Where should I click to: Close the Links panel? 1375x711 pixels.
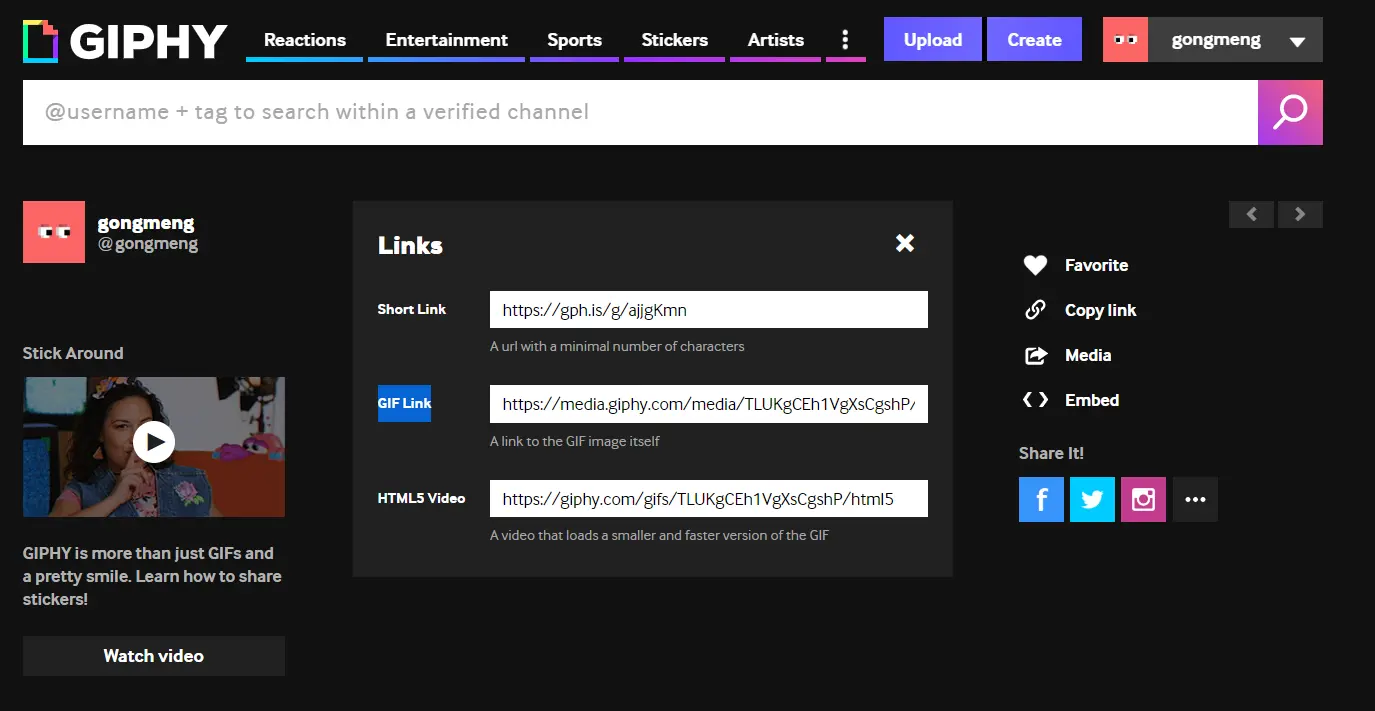pos(905,243)
